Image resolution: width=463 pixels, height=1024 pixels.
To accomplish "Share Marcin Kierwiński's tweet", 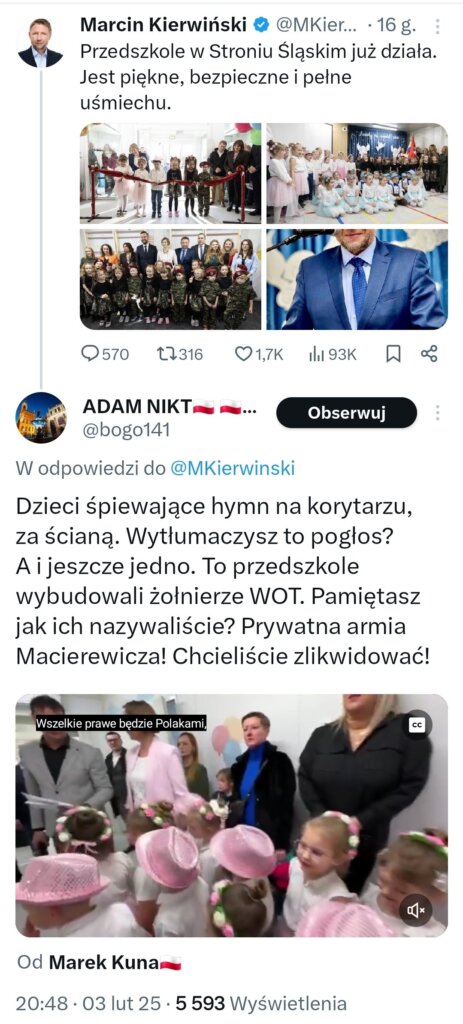I will point(429,353).
